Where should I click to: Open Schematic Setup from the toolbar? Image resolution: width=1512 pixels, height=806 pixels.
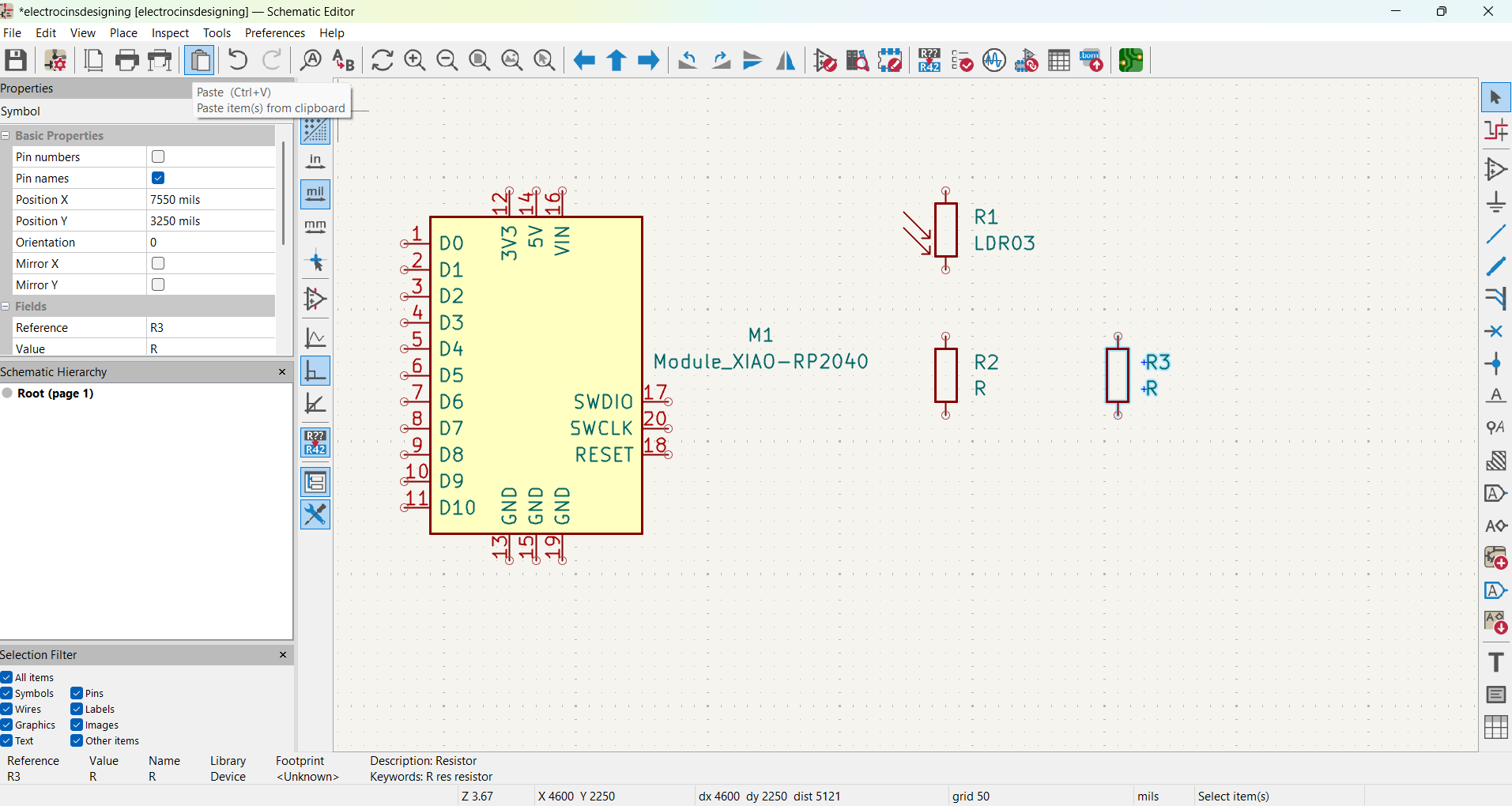click(x=55, y=60)
